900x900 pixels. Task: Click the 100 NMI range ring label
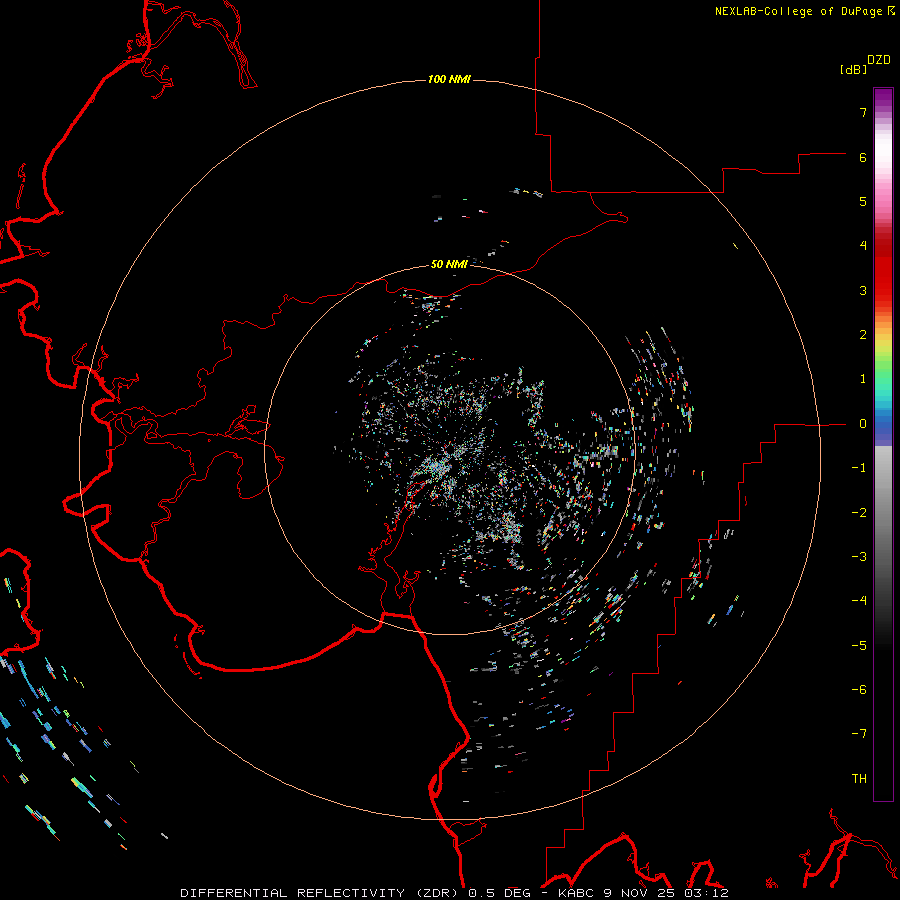coord(449,79)
